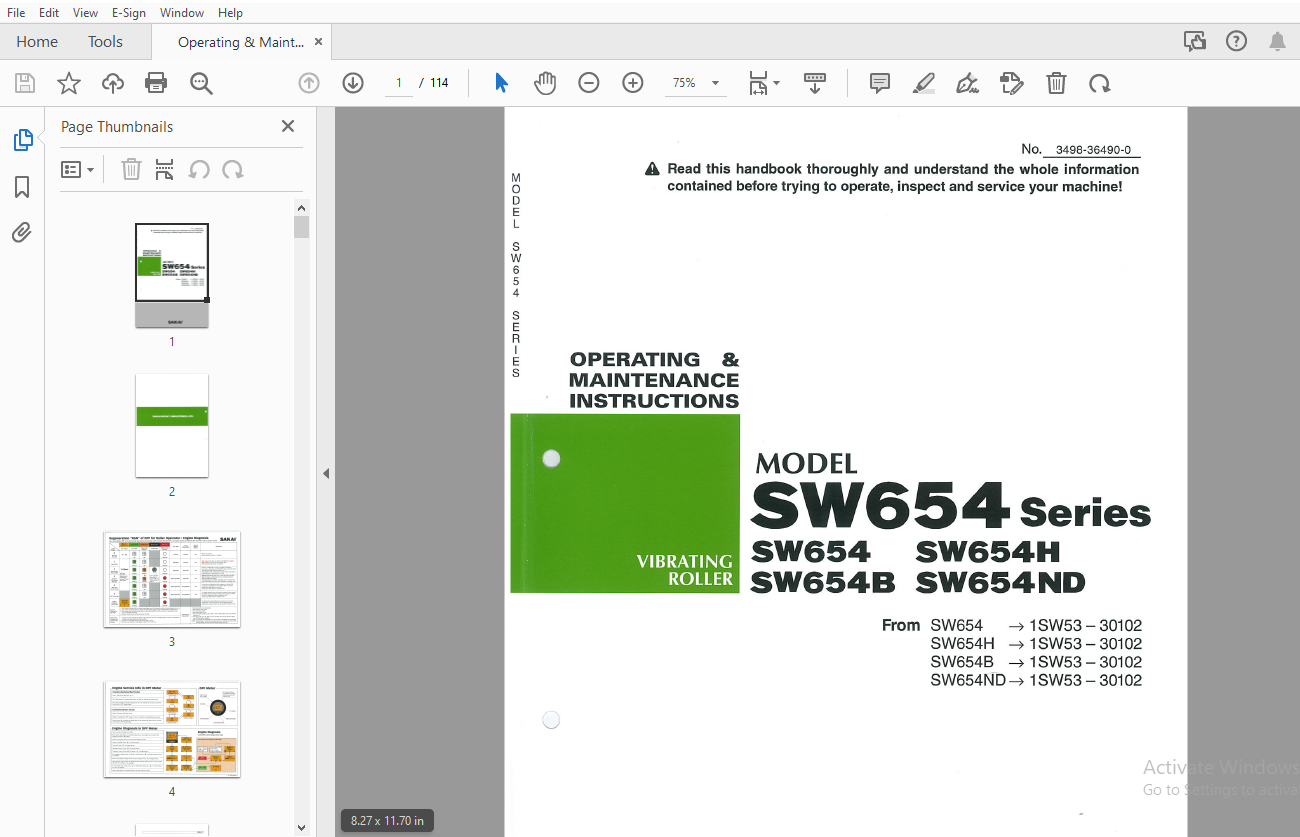Click the Edit PDF toolbar icon
This screenshot has height=837, width=1300.
click(1012, 83)
